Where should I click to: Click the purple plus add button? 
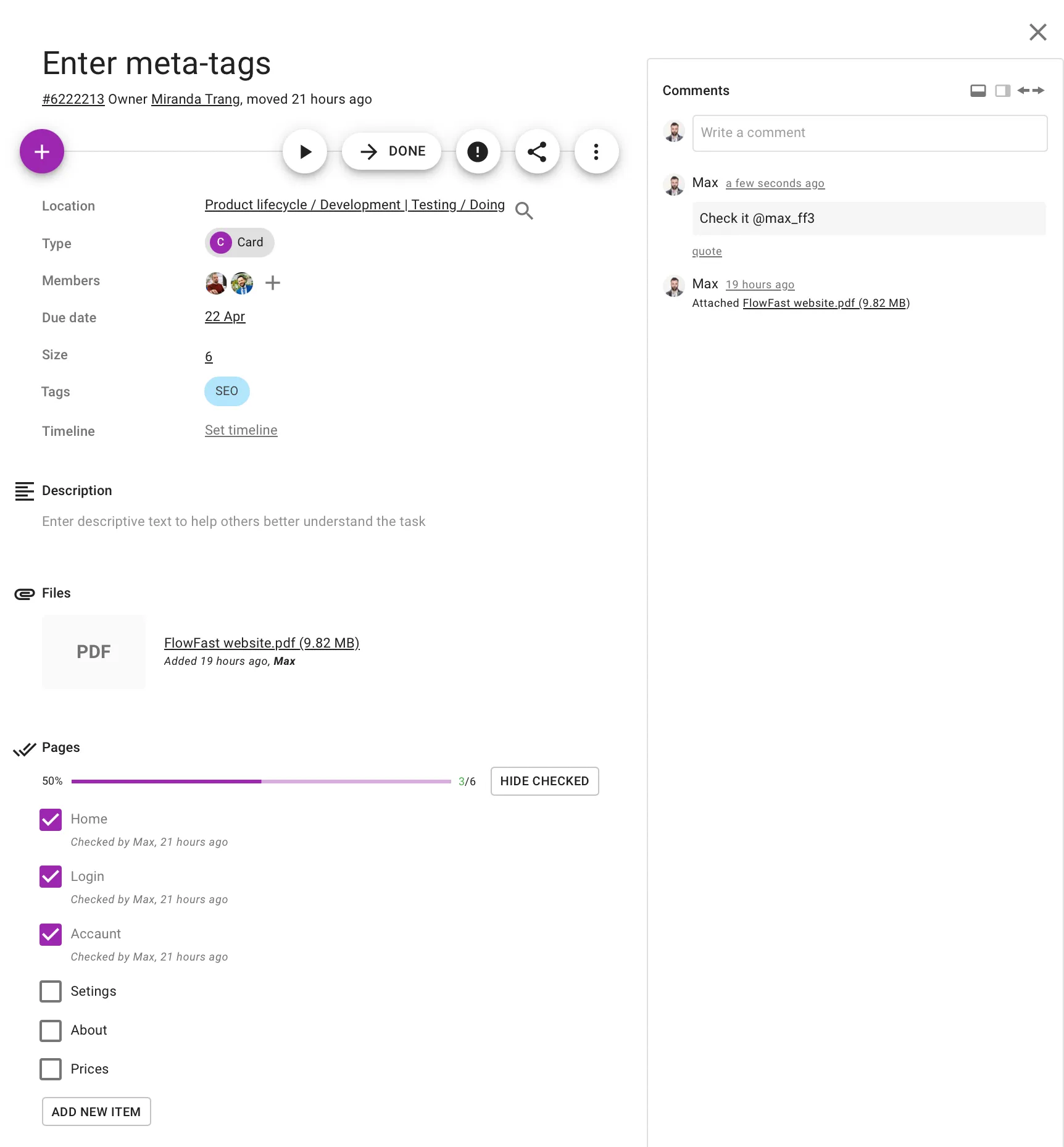(42, 151)
